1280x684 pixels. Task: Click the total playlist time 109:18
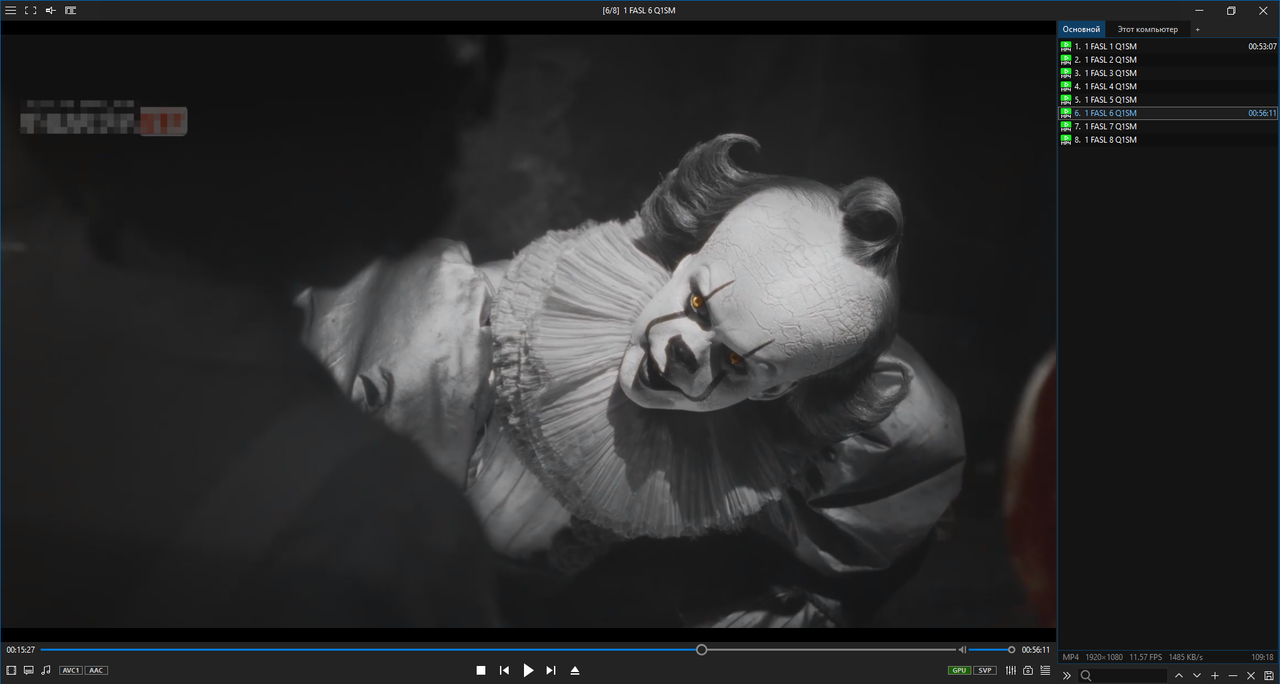(x=1262, y=657)
